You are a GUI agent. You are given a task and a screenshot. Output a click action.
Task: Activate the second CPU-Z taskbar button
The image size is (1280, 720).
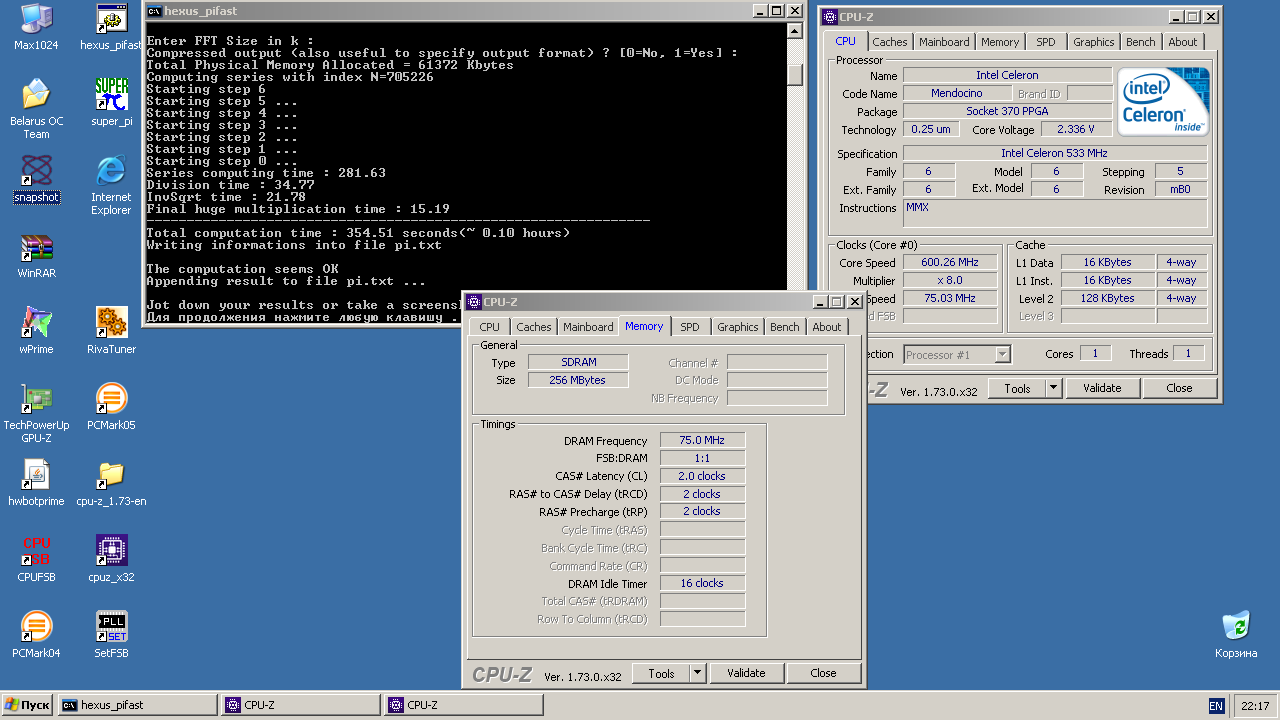coord(463,705)
